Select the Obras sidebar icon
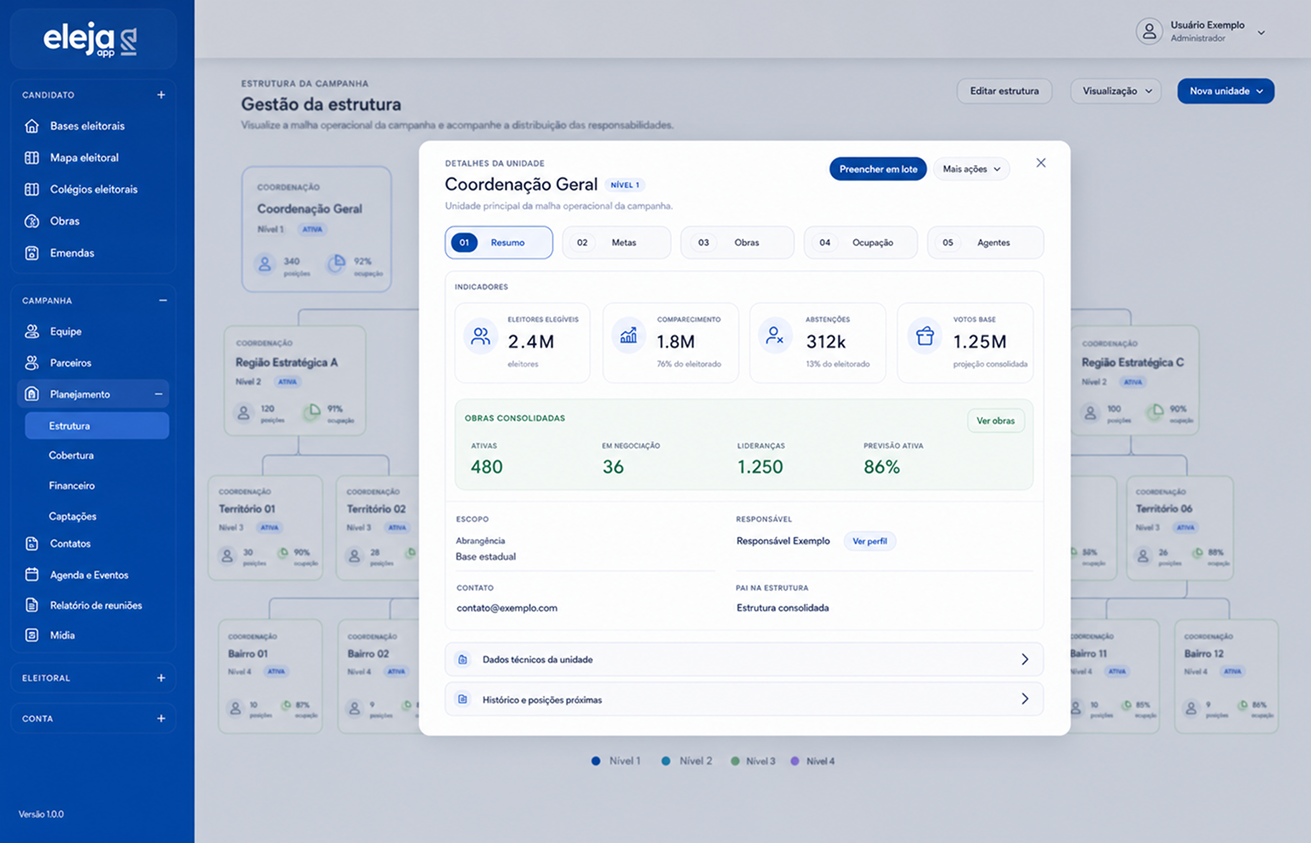Image resolution: width=1311 pixels, height=843 pixels. [x=32, y=221]
